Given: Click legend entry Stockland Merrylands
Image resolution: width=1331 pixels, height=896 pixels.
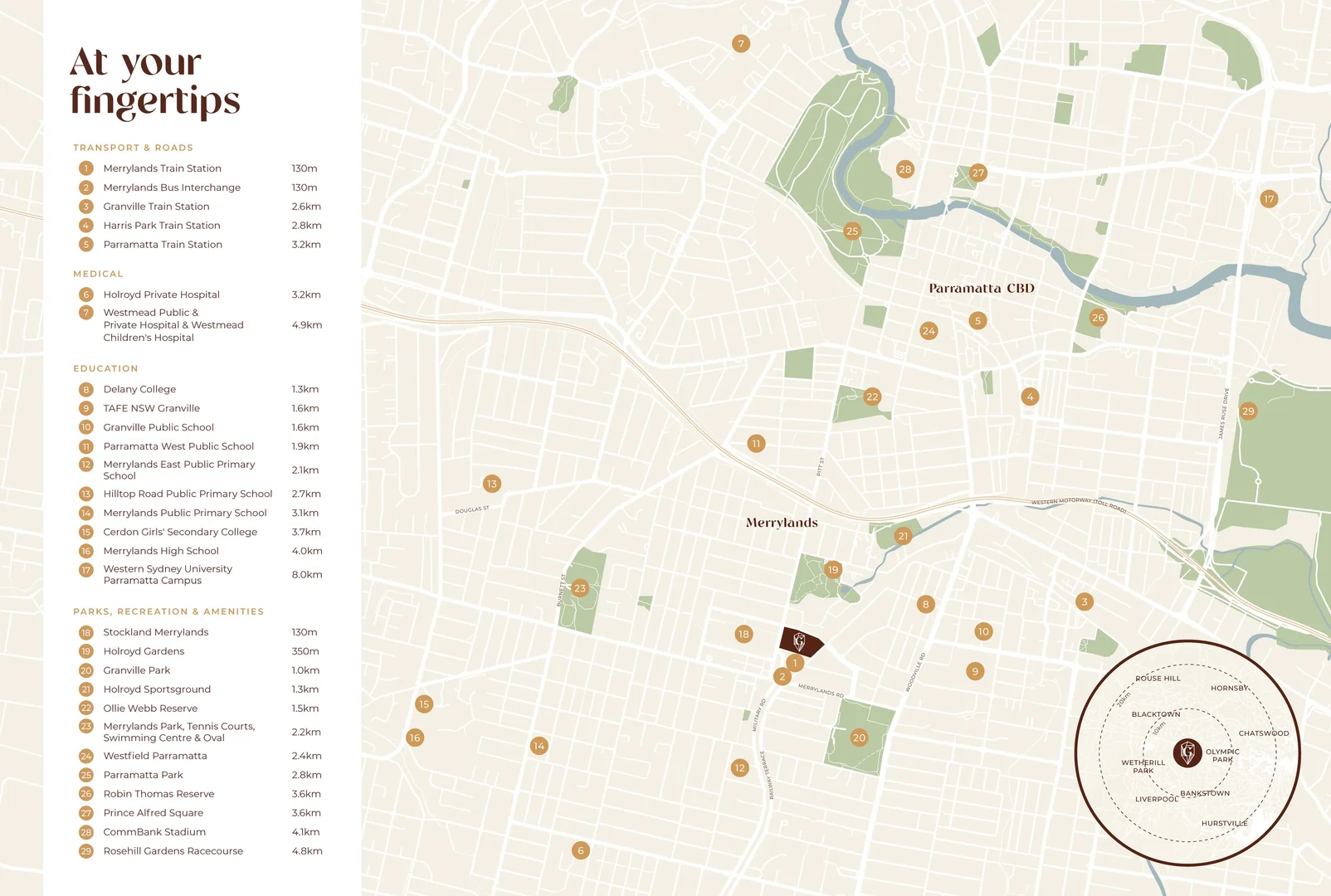Looking at the screenshot, I should pyautogui.click(x=156, y=632).
